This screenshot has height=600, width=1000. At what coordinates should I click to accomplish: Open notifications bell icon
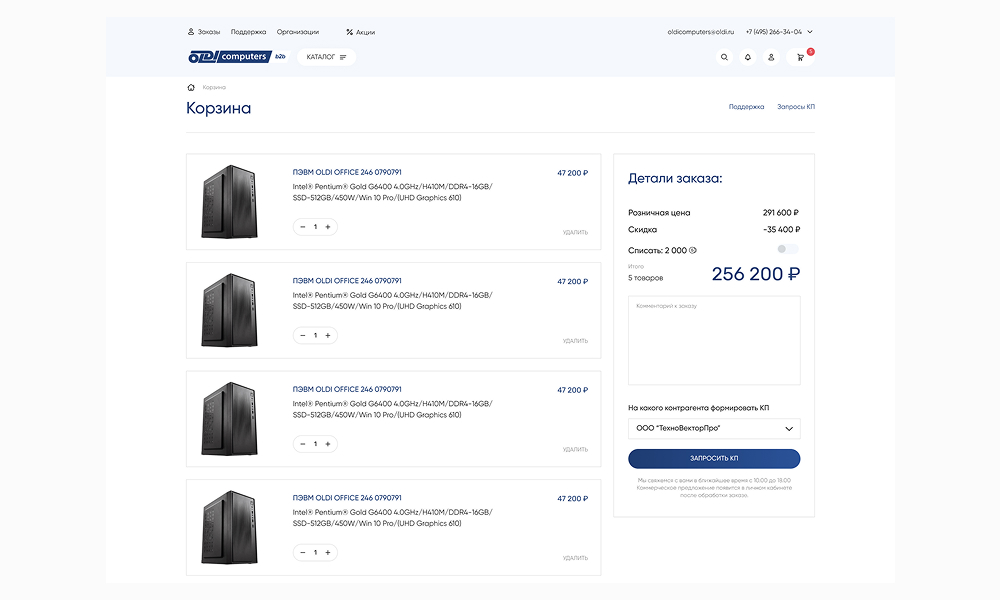748,57
